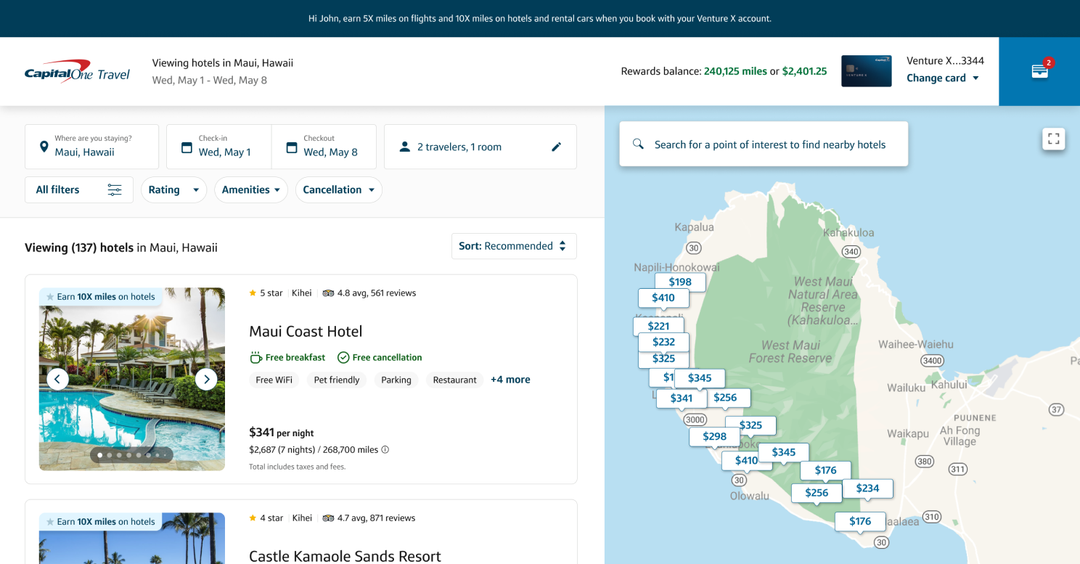Click the +4 more amenities link
Viewport: 1080px width, 564px height.
point(510,380)
